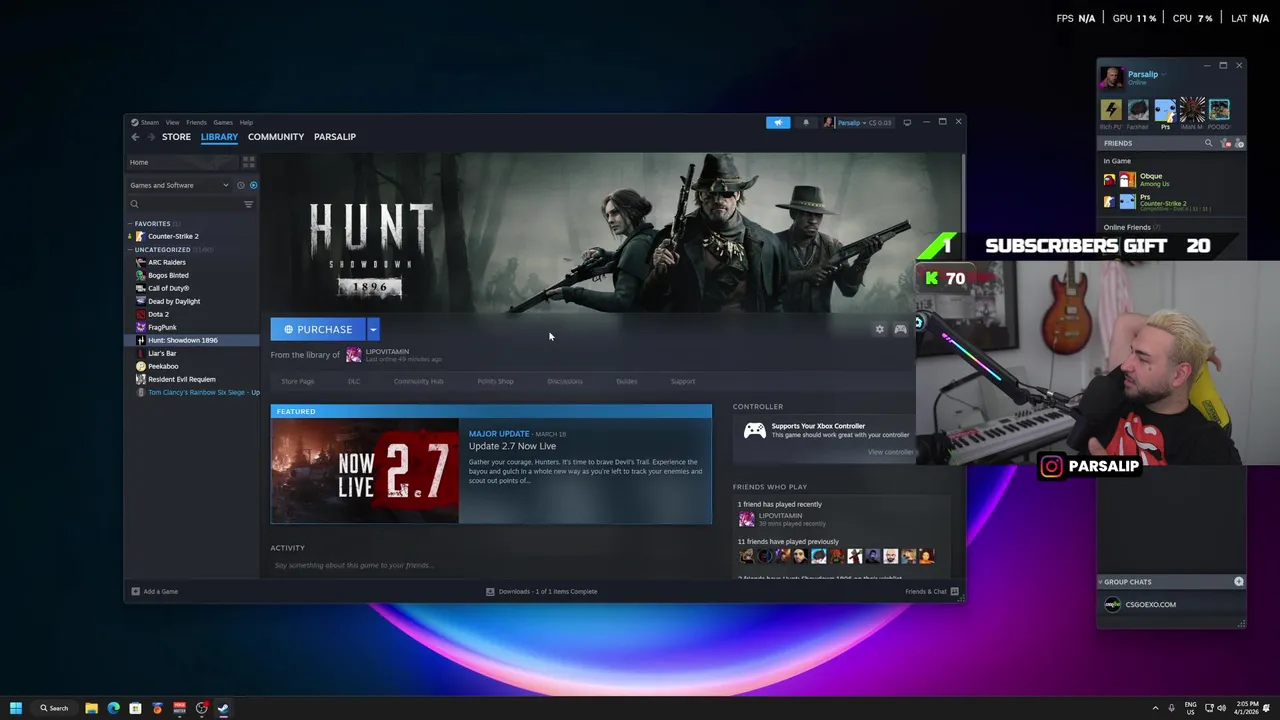Open the Games menu
The width and height of the screenshot is (1280, 720).
click(x=223, y=122)
